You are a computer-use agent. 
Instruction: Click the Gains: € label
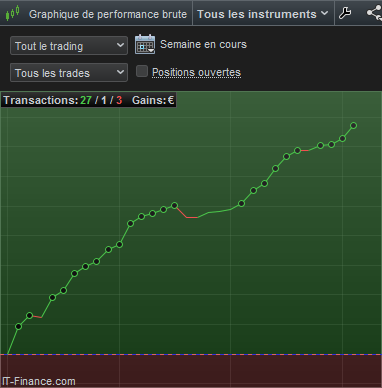pos(153,100)
